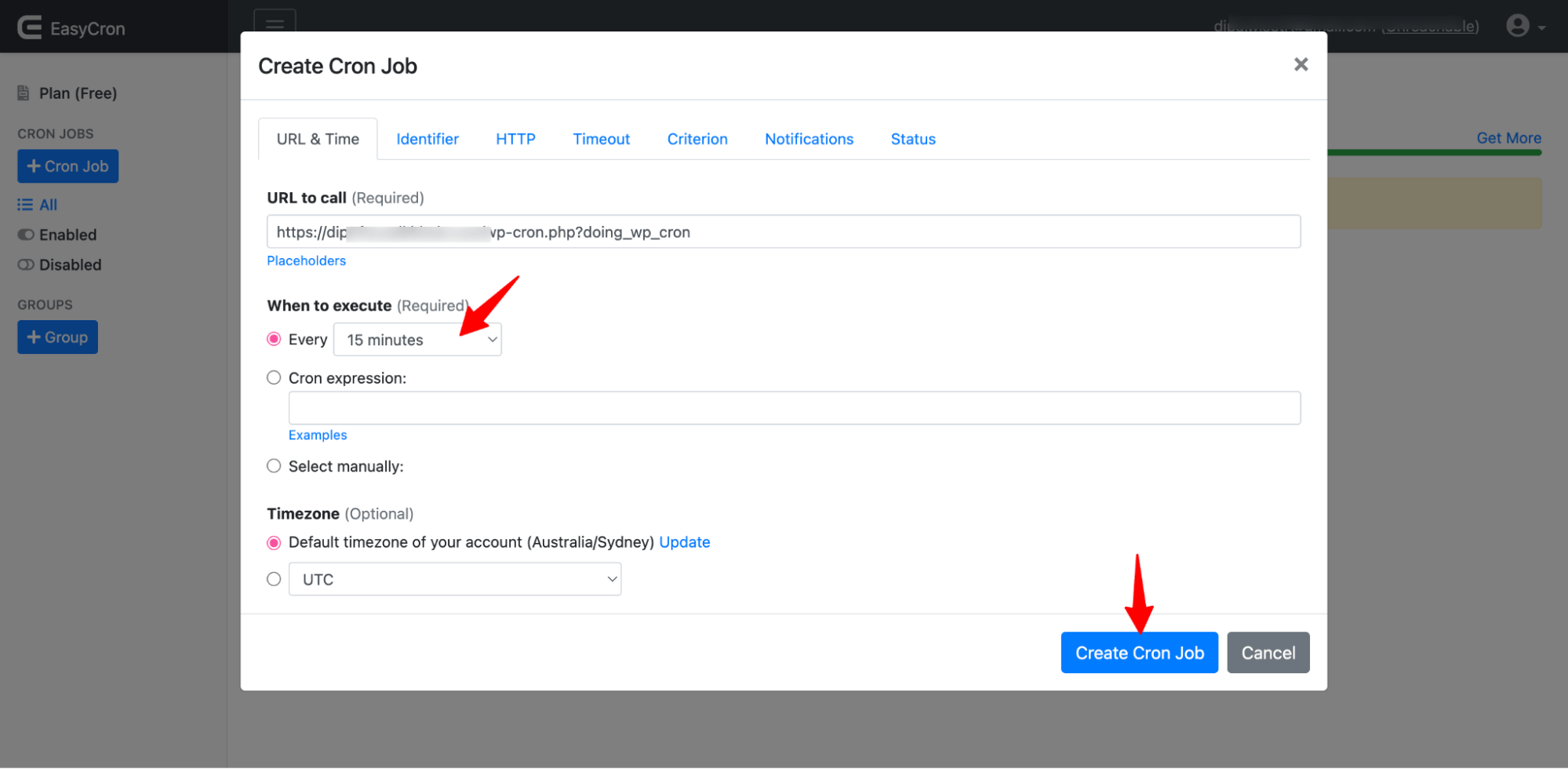Select the Cron expression radio button
This screenshot has width=1568, height=769.
pyautogui.click(x=274, y=377)
